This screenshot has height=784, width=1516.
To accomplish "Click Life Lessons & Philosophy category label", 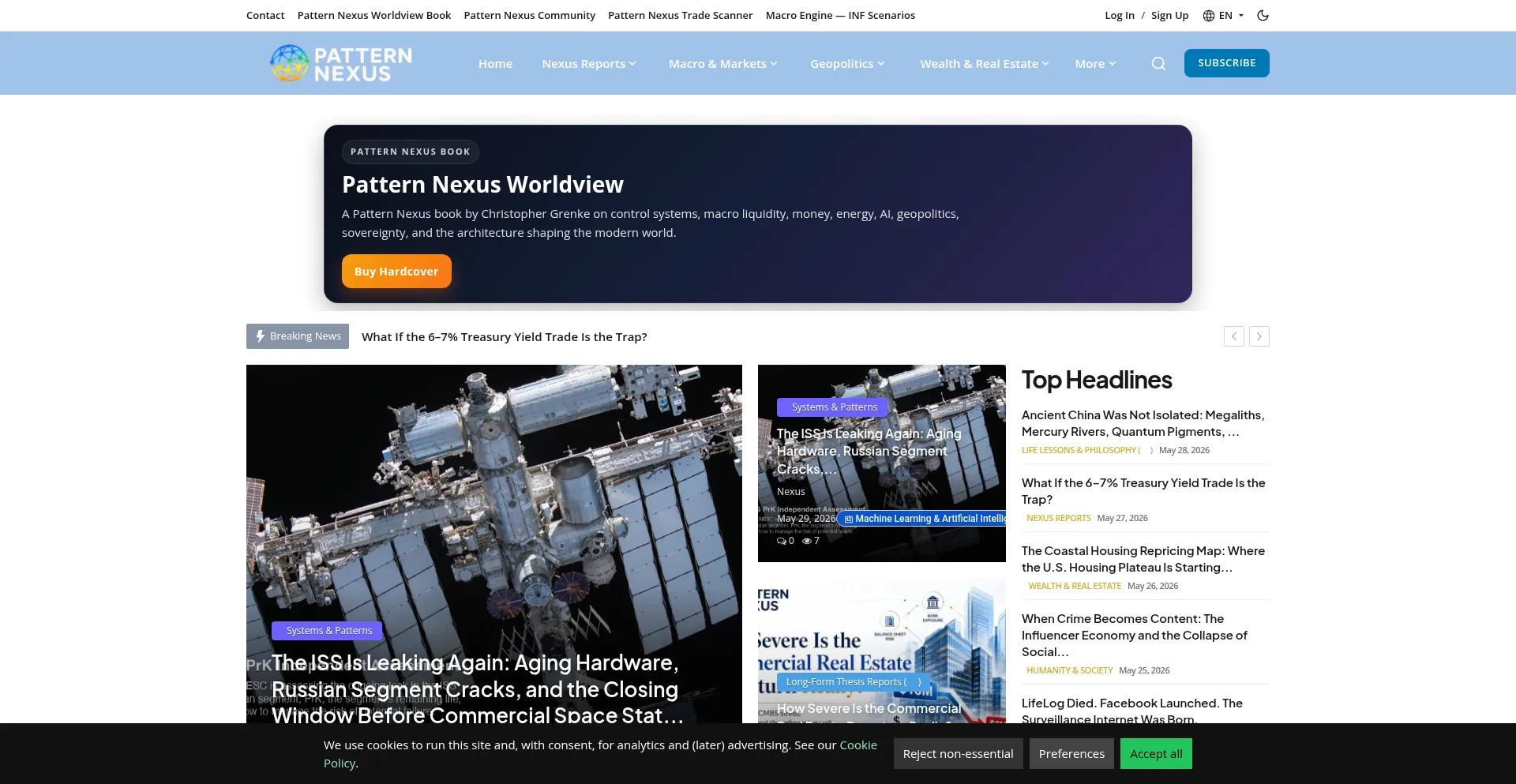I will [x=1087, y=450].
